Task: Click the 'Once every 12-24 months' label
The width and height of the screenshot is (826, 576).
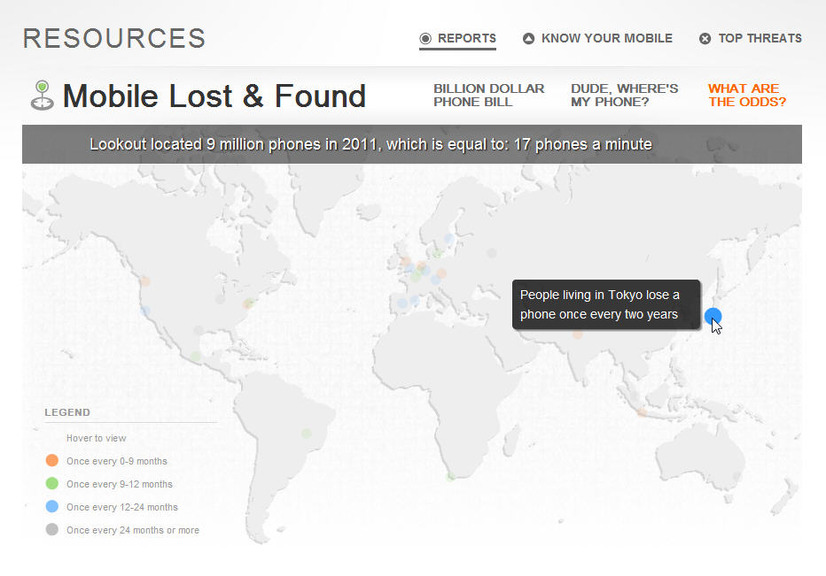Action: point(122,507)
